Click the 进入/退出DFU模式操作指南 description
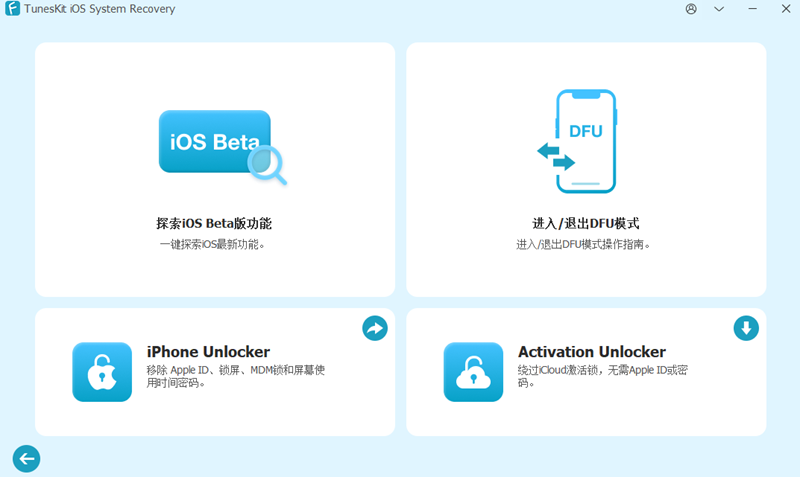Viewport: 800px width, 477px height. (584, 244)
